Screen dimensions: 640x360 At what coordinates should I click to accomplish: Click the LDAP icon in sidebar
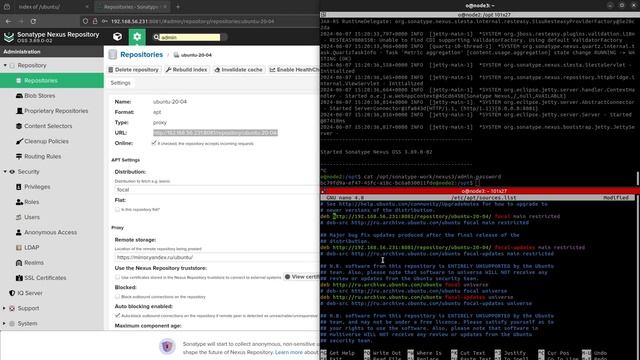[x=19, y=247]
